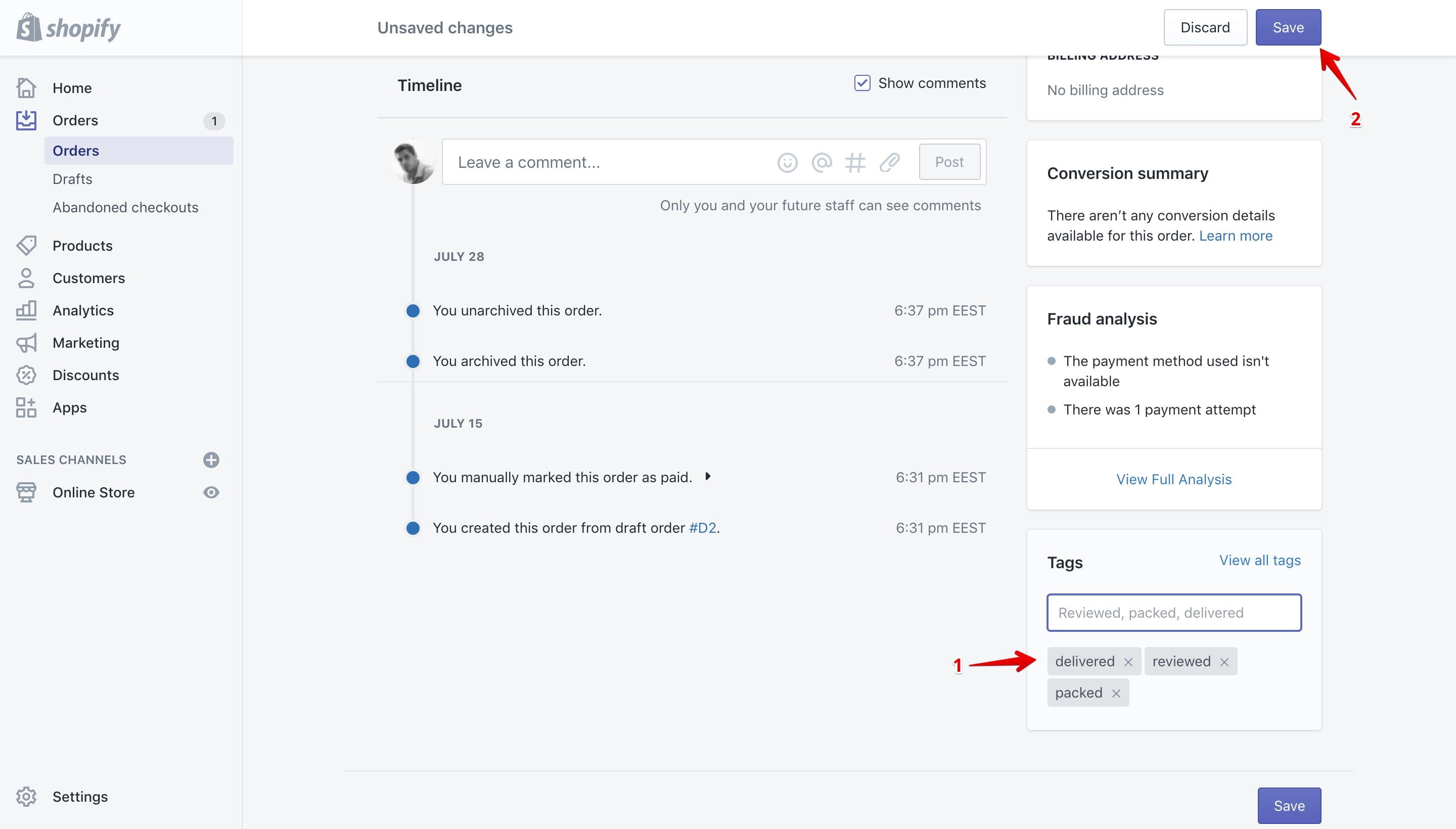Screen dimensions: 1456x829
Task: Click the created from draft marker
Action: point(413,528)
